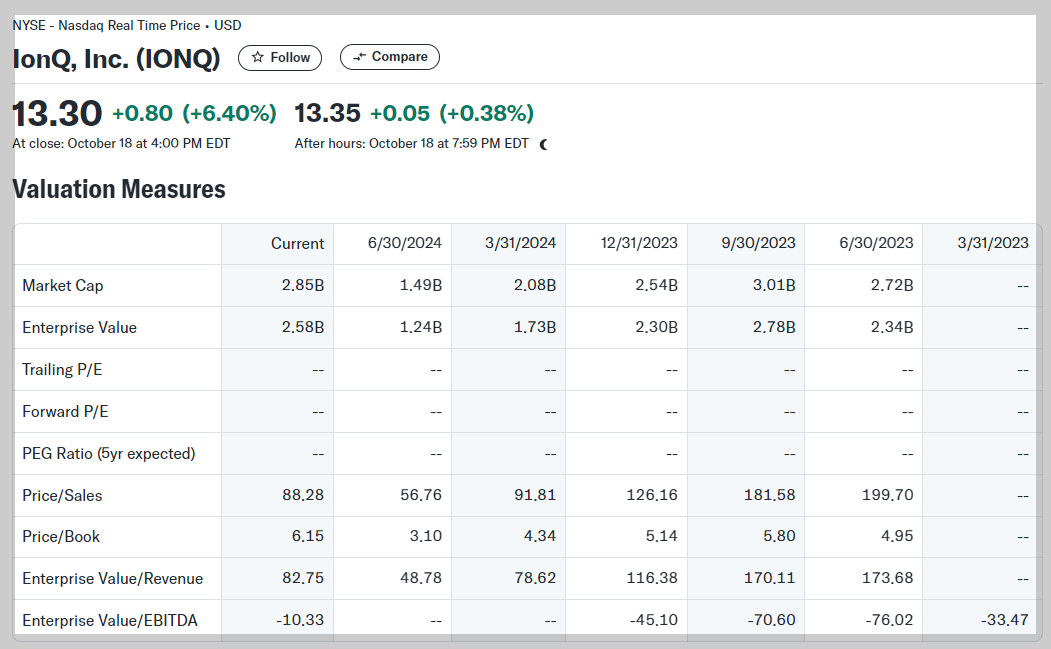
Task: Click EV/EBITDA value -45.10
Action: (654, 620)
